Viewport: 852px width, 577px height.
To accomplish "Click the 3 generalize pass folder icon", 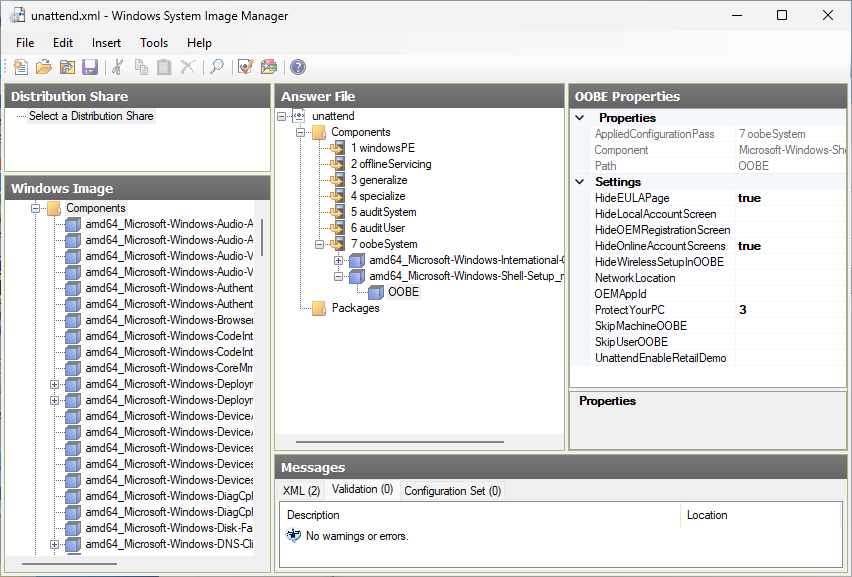I will [x=337, y=180].
